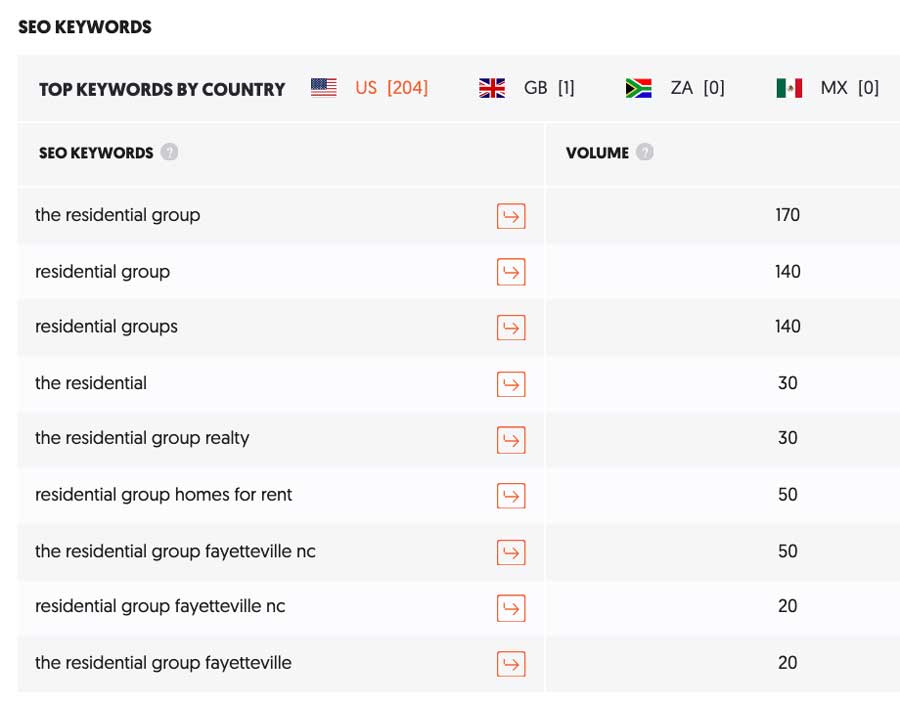Open arrow icon for 'the residential group realty'

click(x=511, y=439)
